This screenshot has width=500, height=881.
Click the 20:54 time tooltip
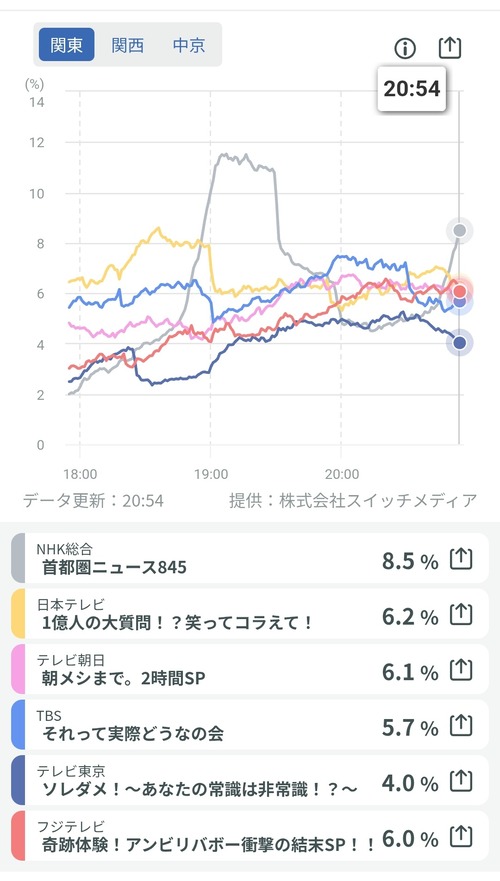412,89
